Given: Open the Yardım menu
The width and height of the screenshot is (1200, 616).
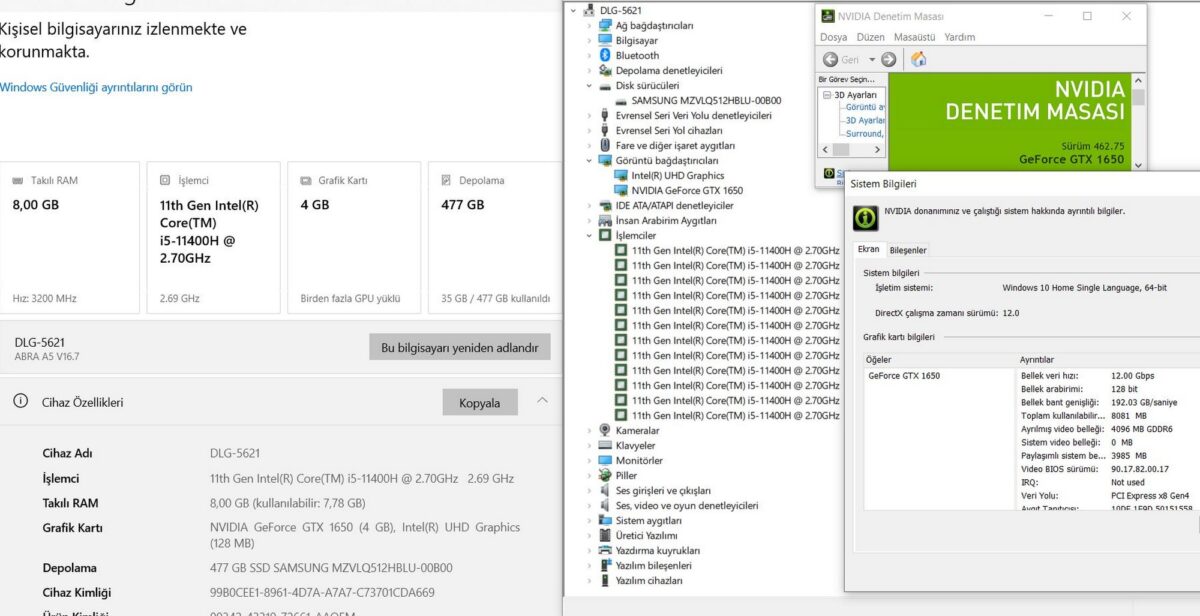Looking at the screenshot, I should [x=959, y=37].
